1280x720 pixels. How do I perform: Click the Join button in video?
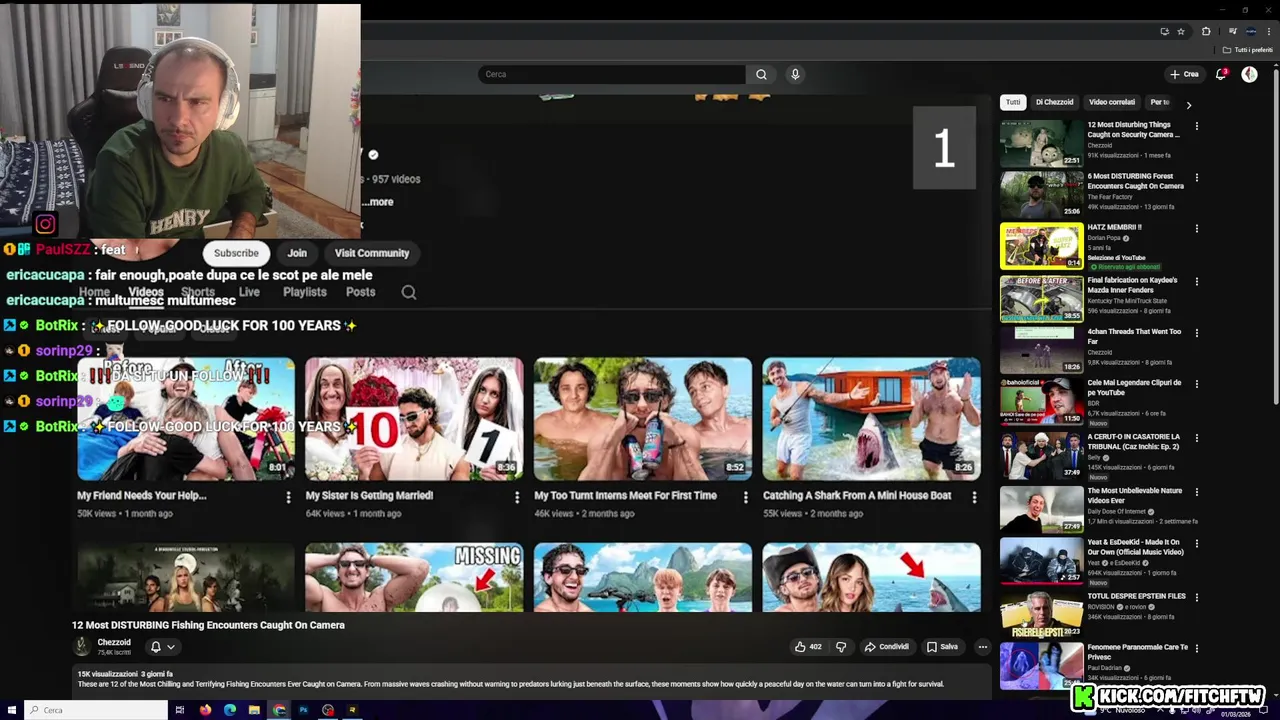297,253
